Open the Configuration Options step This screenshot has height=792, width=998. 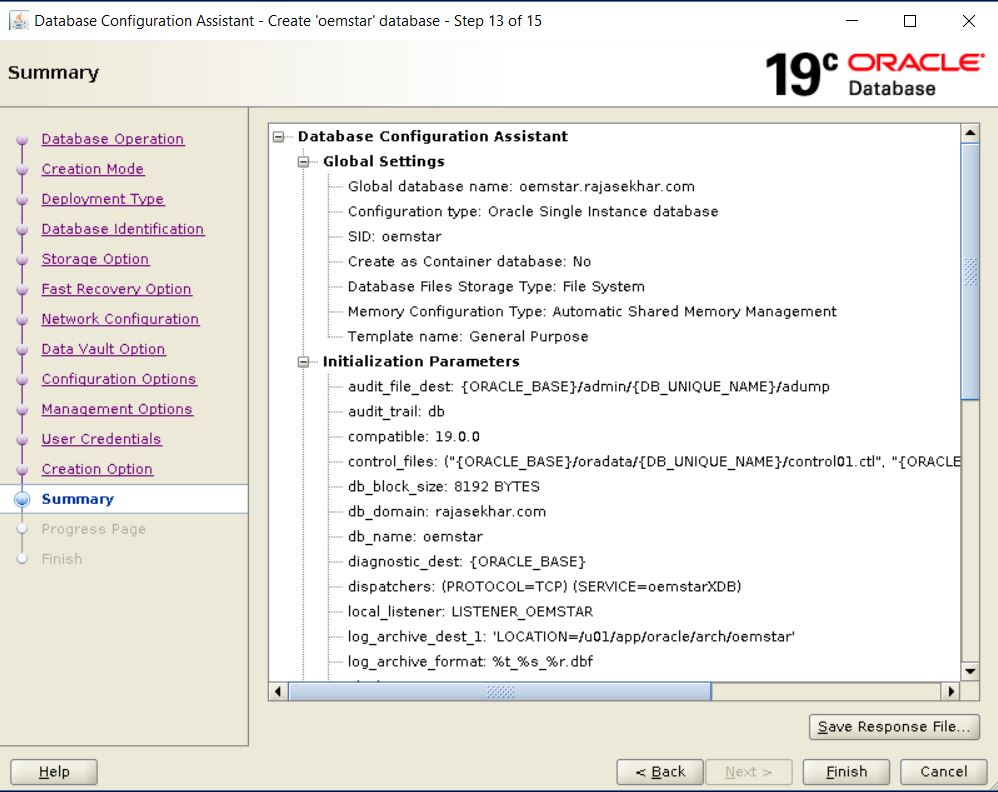point(119,378)
